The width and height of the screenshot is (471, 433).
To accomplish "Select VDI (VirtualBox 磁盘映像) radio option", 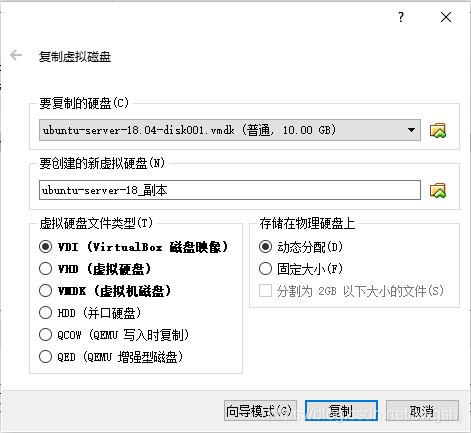I will (x=45, y=247).
